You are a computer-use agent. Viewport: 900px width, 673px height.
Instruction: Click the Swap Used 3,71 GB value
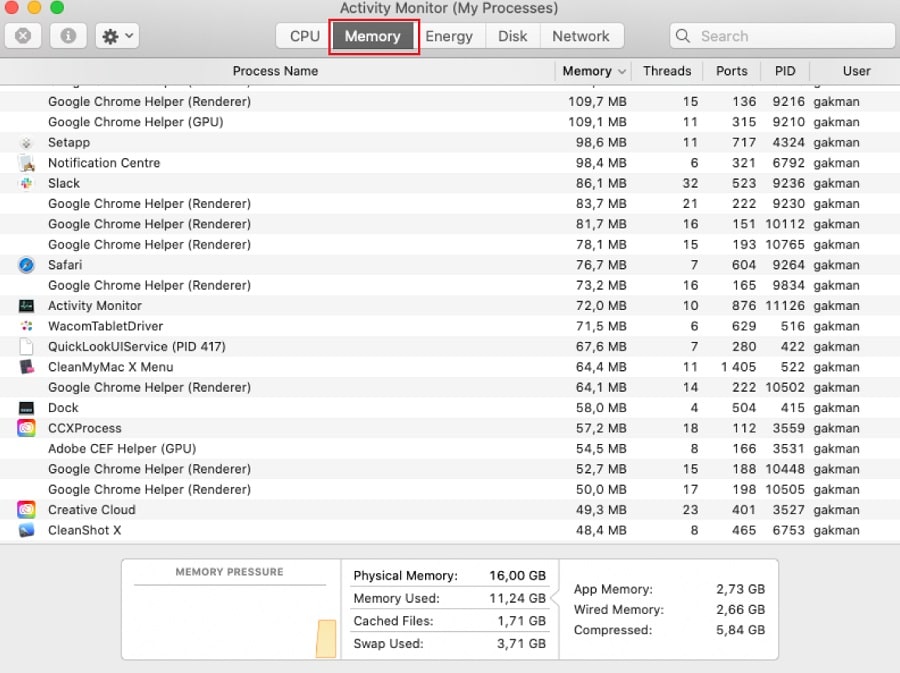[521, 644]
